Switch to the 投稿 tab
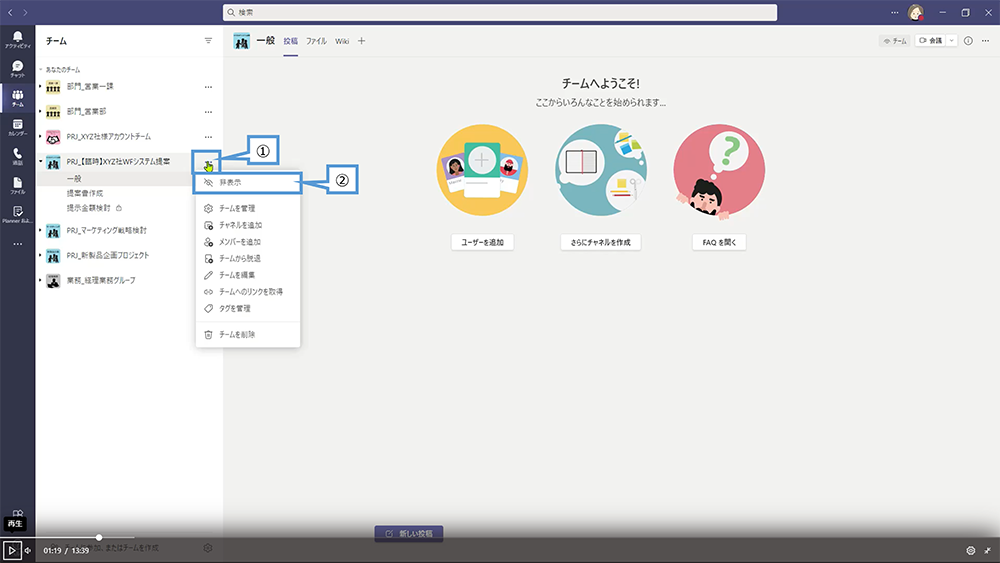 click(x=291, y=41)
